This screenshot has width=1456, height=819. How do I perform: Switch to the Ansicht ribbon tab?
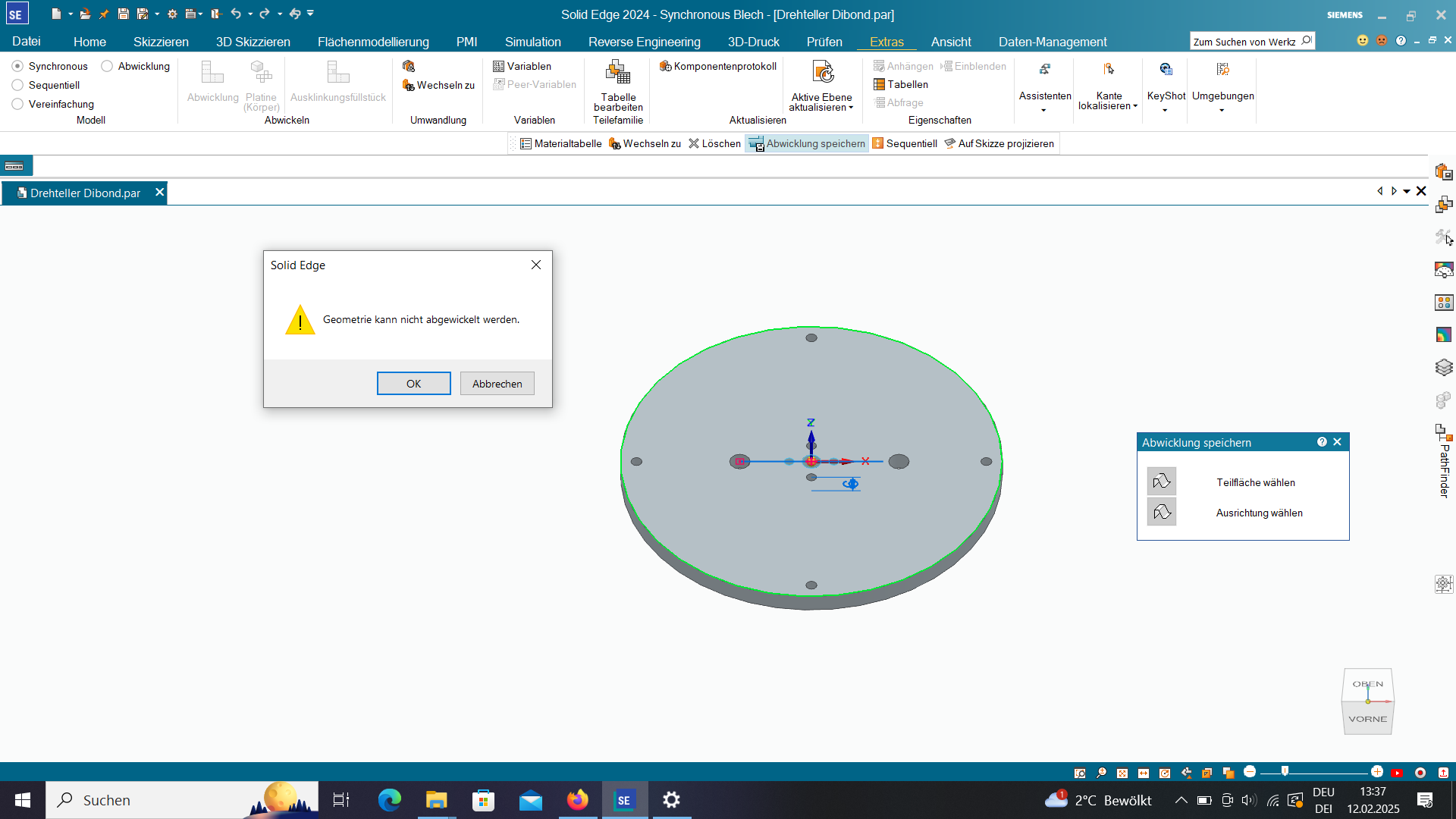(x=951, y=42)
